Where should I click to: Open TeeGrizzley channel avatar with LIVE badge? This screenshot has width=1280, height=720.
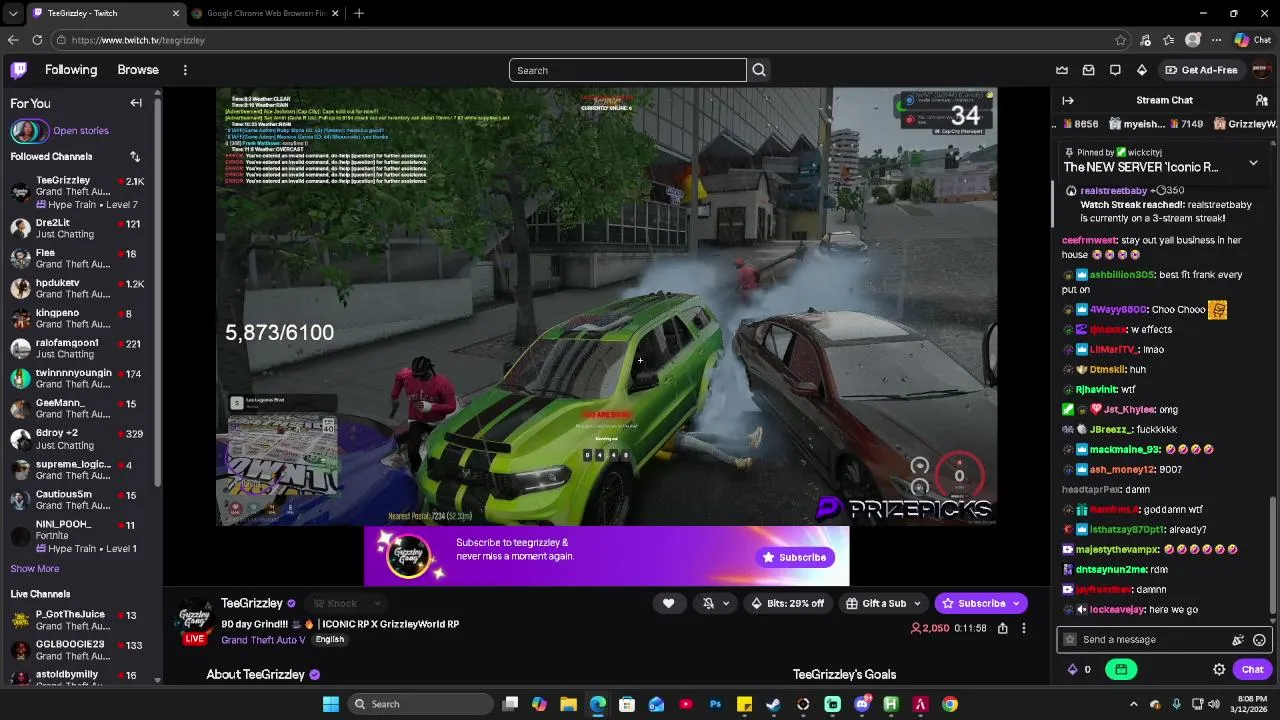(194, 623)
